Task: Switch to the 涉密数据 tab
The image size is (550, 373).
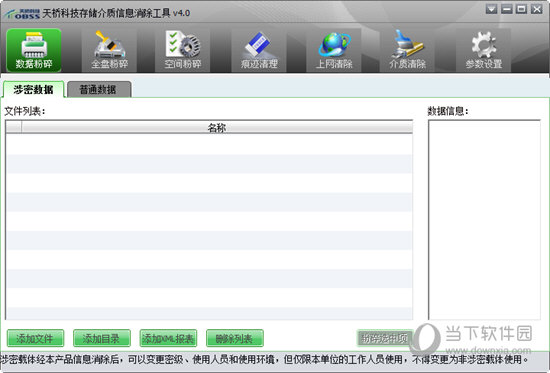Action: point(33,89)
